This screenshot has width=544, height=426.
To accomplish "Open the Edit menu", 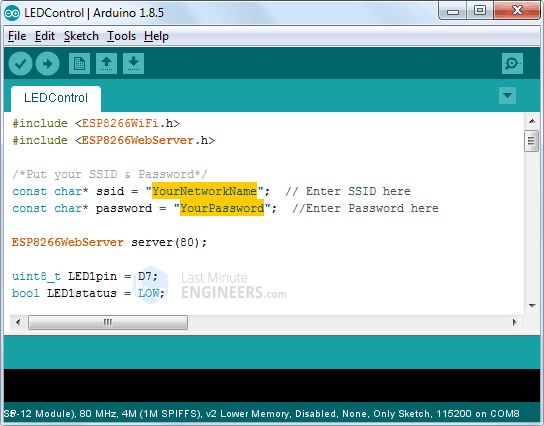I will tap(45, 36).
